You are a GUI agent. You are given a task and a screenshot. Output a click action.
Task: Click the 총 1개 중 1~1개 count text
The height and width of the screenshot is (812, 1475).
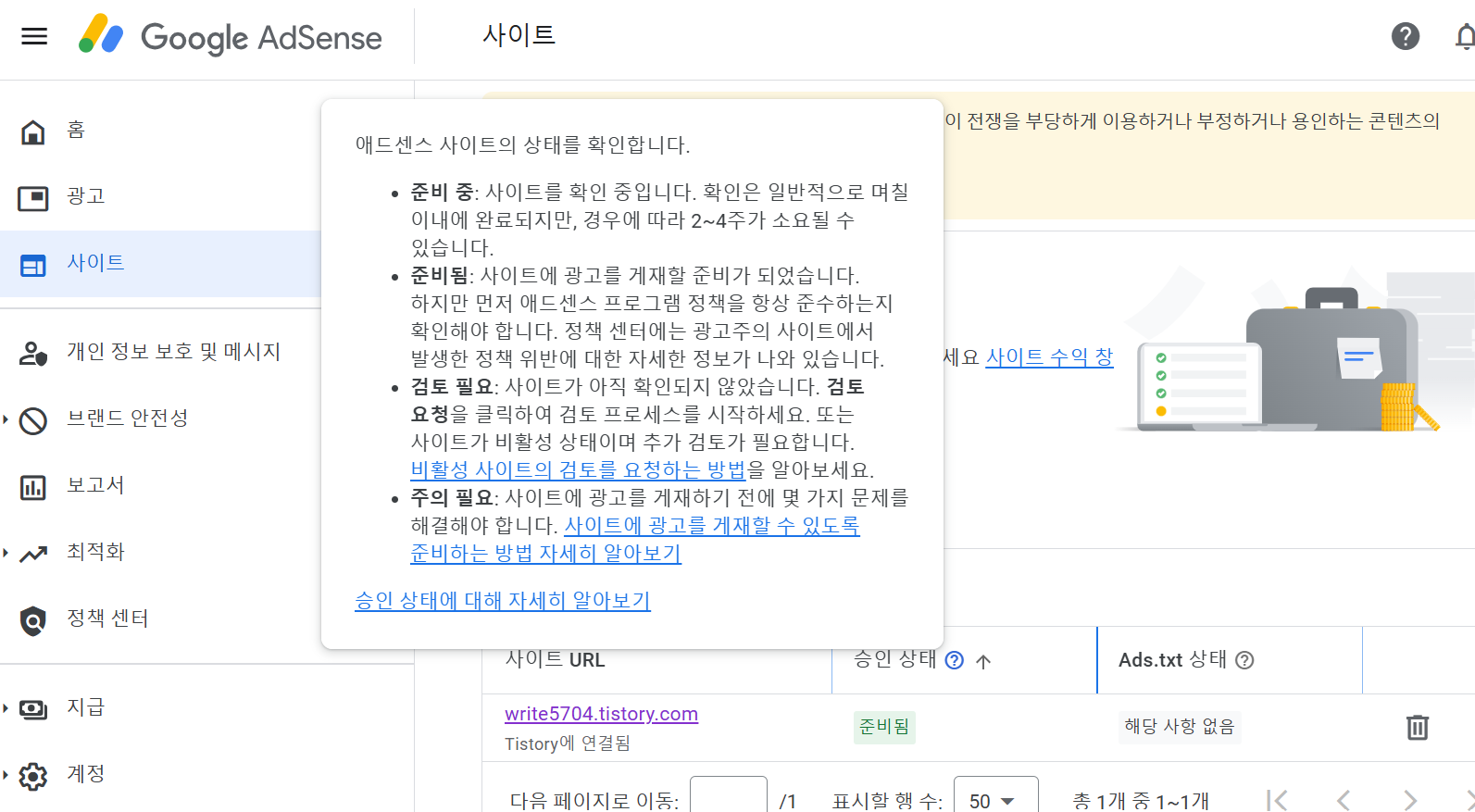(1141, 801)
